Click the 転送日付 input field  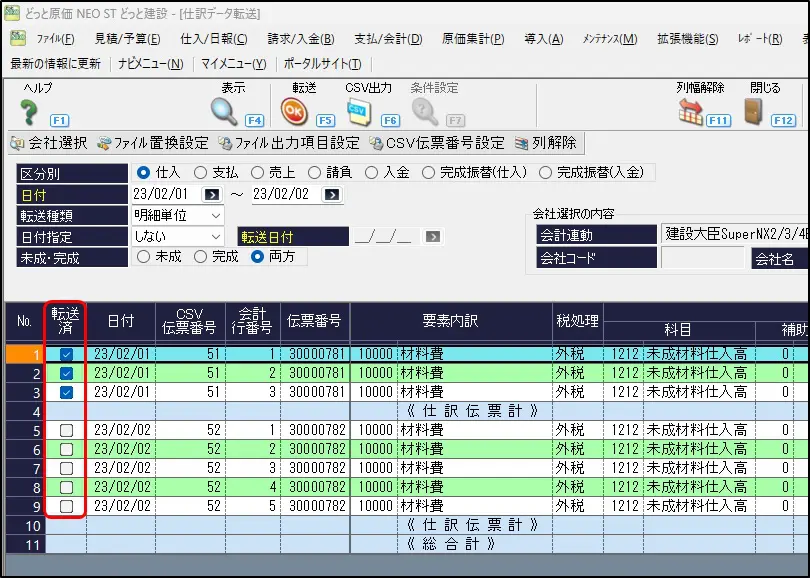384,237
